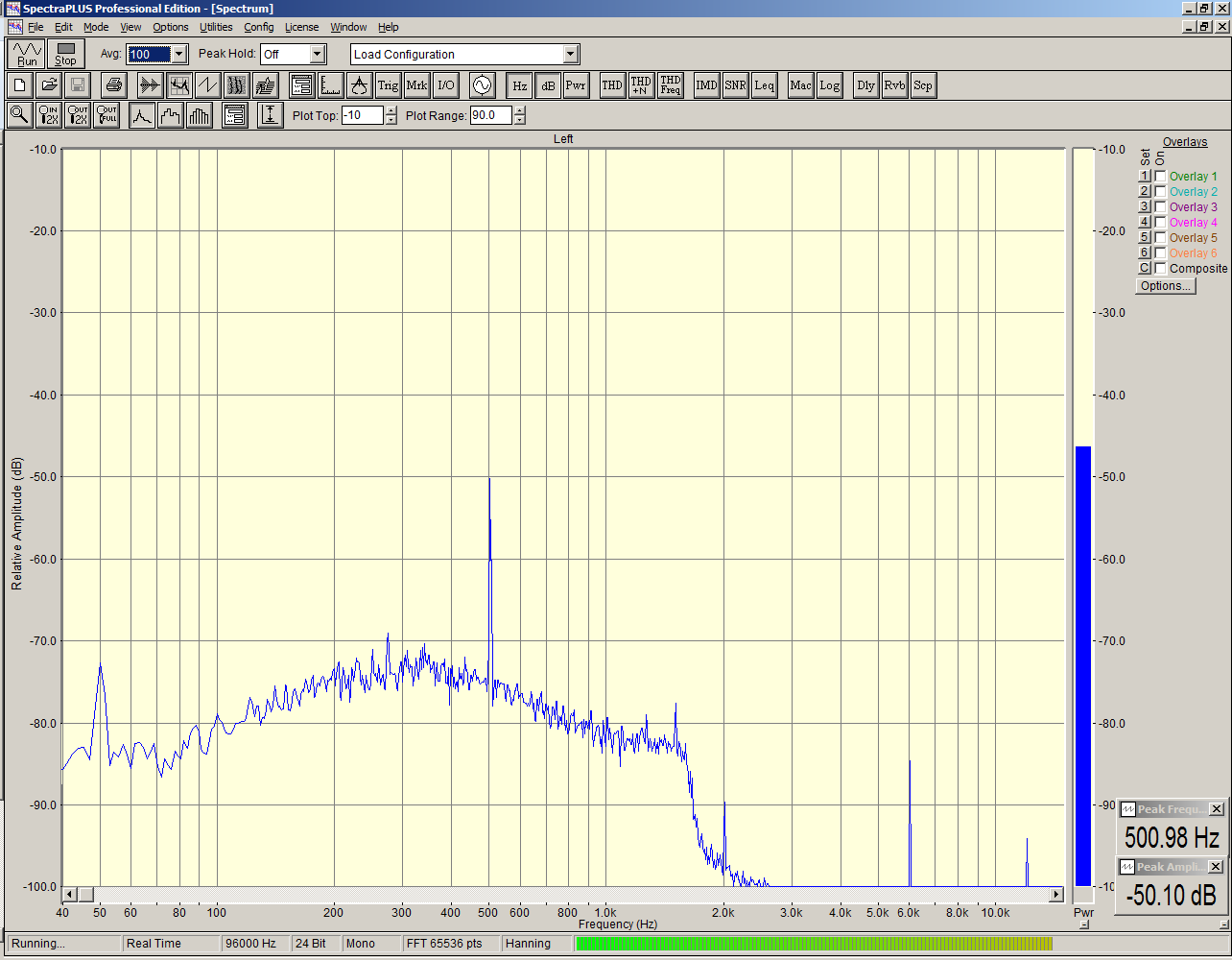Click the Plot Range input field
The width and height of the screenshot is (1232, 960).
[490, 115]
